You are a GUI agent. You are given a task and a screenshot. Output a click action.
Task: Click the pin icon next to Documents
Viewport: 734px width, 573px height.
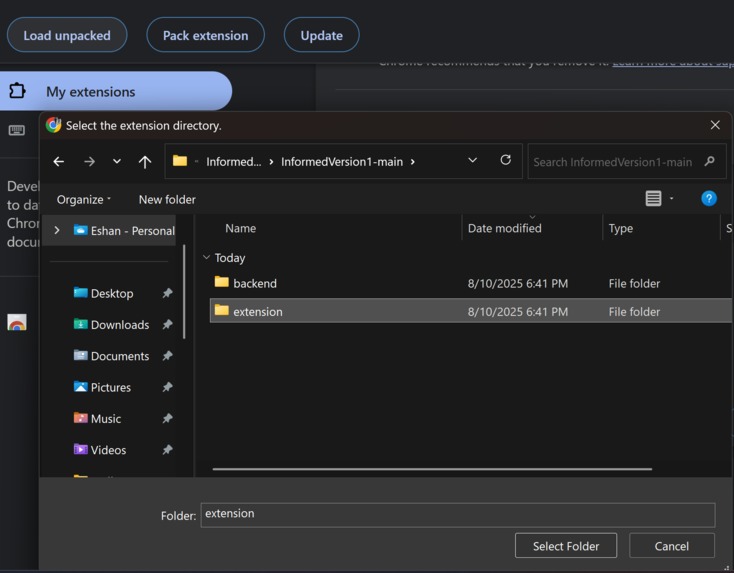tap(167, 356)
